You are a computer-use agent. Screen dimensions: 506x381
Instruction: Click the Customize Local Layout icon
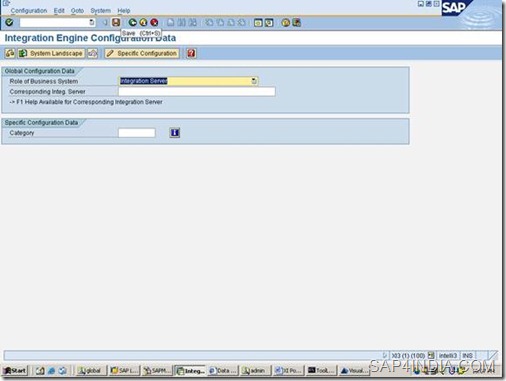tap(296, 23)
